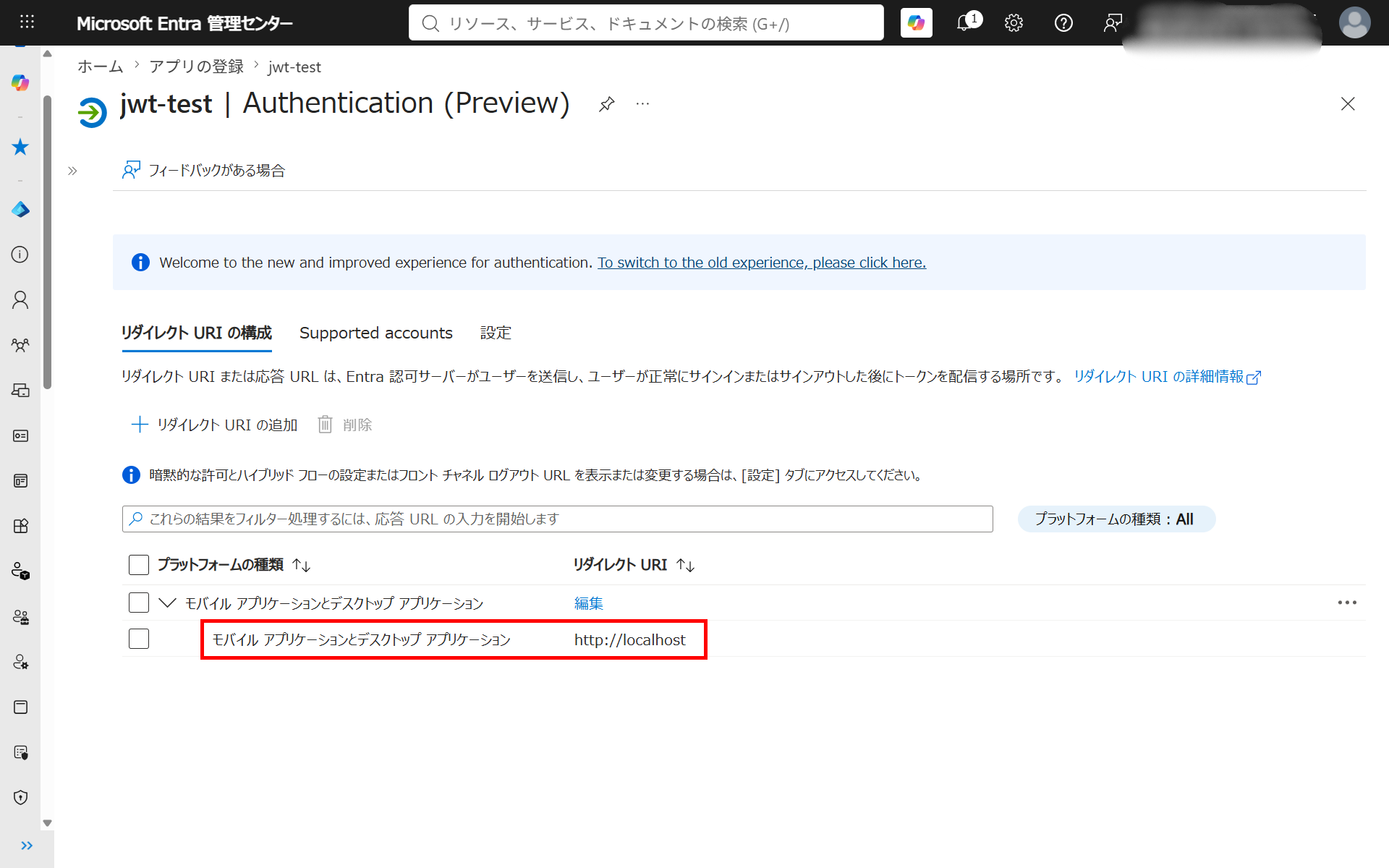Click jwt-test breadcrumb
Viewport: 1389px width, 868px height.
(294, 67)
